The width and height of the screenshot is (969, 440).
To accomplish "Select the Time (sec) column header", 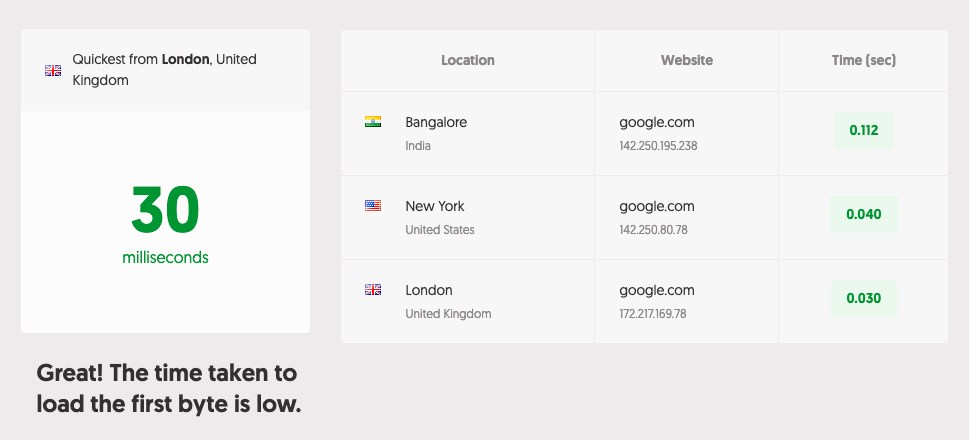I will [x=863, y=61].
